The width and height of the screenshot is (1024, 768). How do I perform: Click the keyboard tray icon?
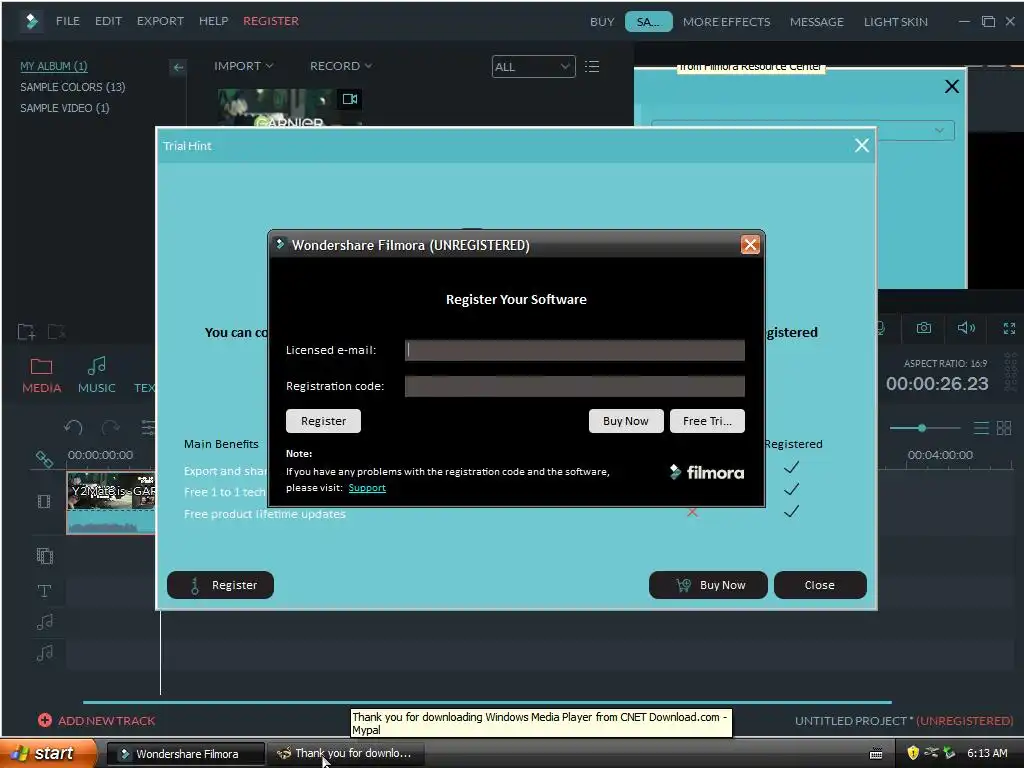(876, 754)
